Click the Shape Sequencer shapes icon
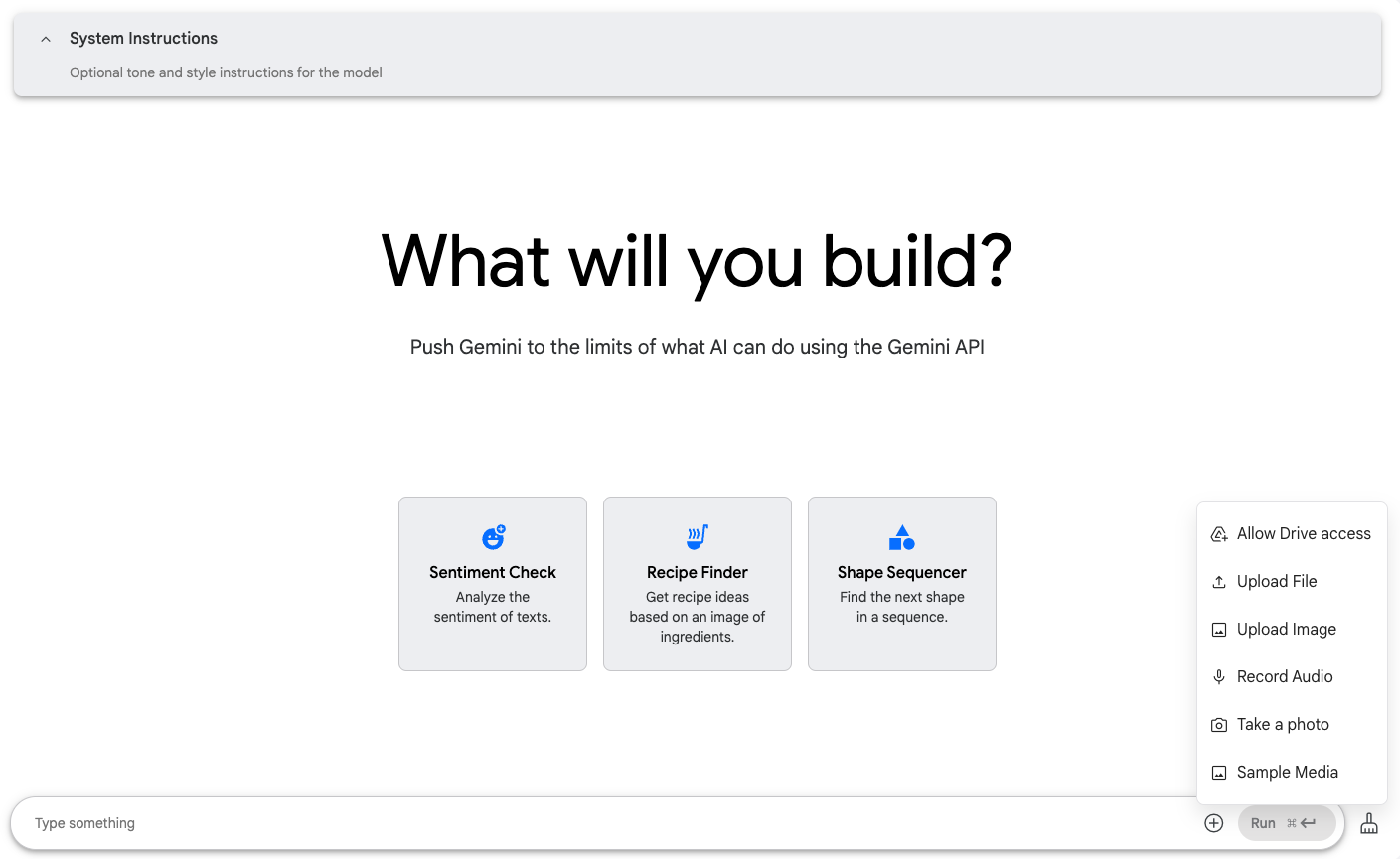 pyautogui.click(x=902, y=537)
